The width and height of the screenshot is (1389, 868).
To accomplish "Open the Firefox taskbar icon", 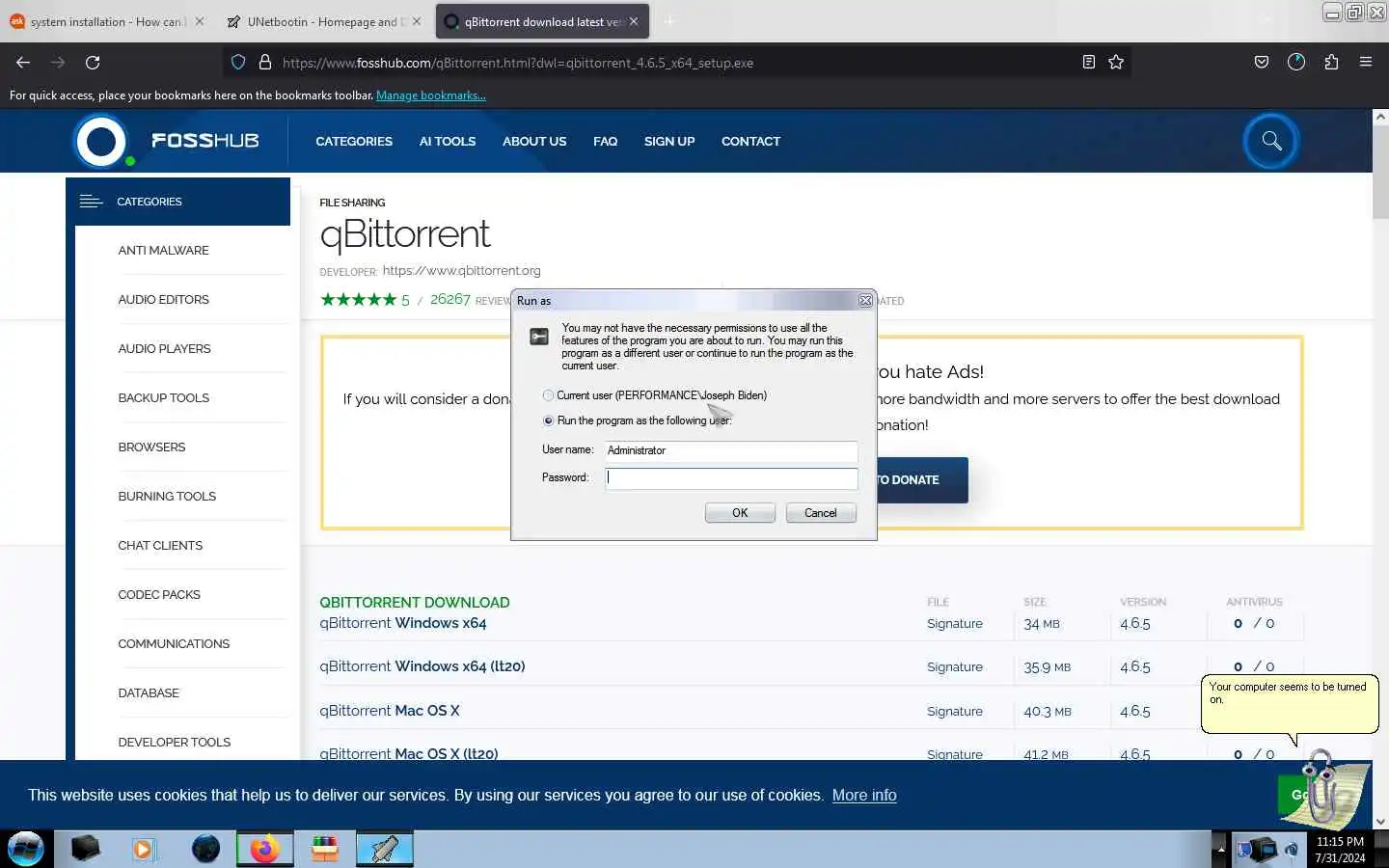I will (264, 849).
